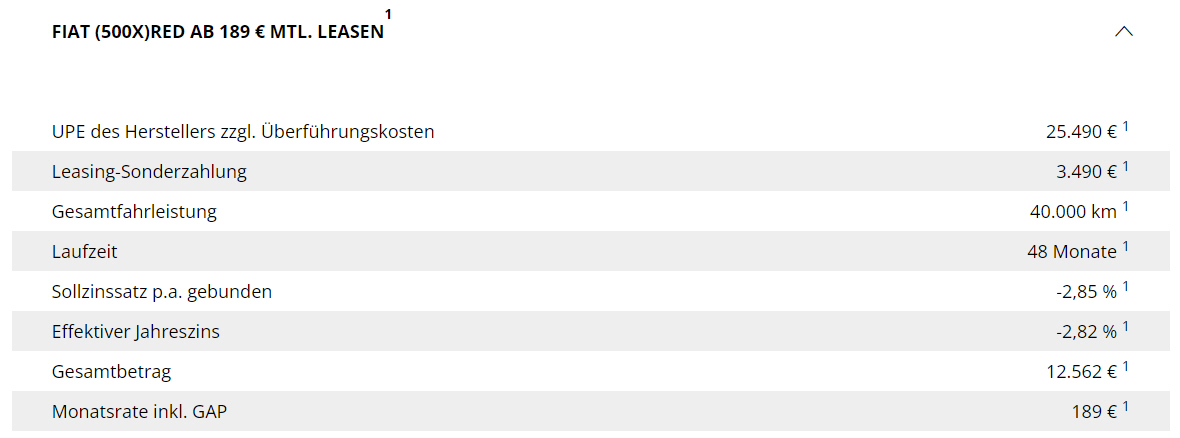Click the footnote marker next to -2,85 %
Image resolution: width=1180 pixels, height=438 pixels.
click(1126, 287)
